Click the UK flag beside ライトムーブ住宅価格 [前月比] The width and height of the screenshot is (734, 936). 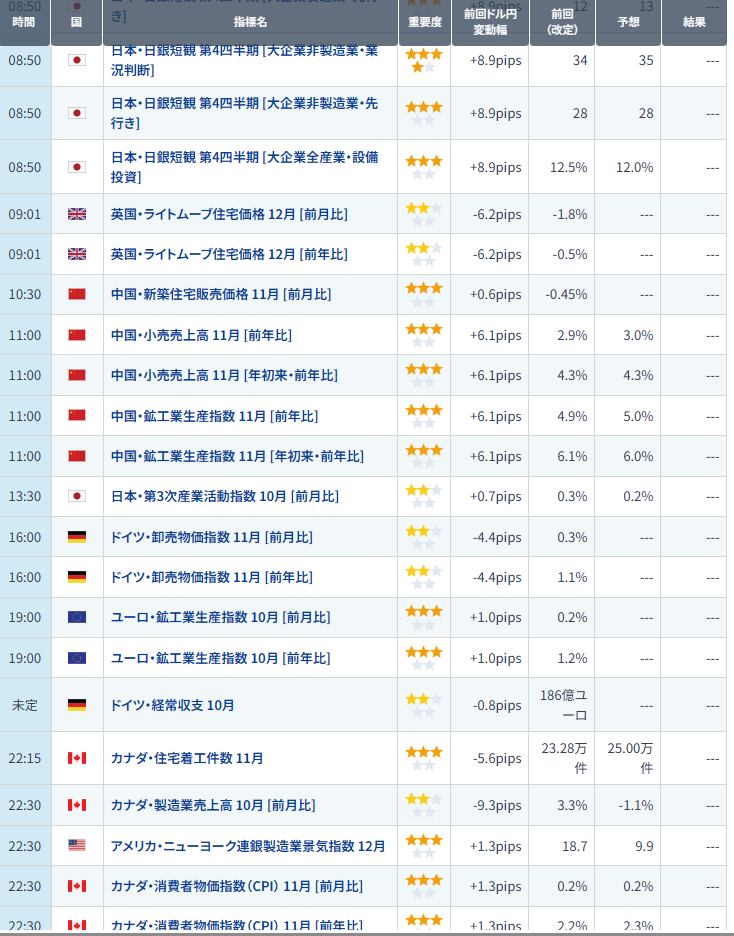[x=77, y=213]
